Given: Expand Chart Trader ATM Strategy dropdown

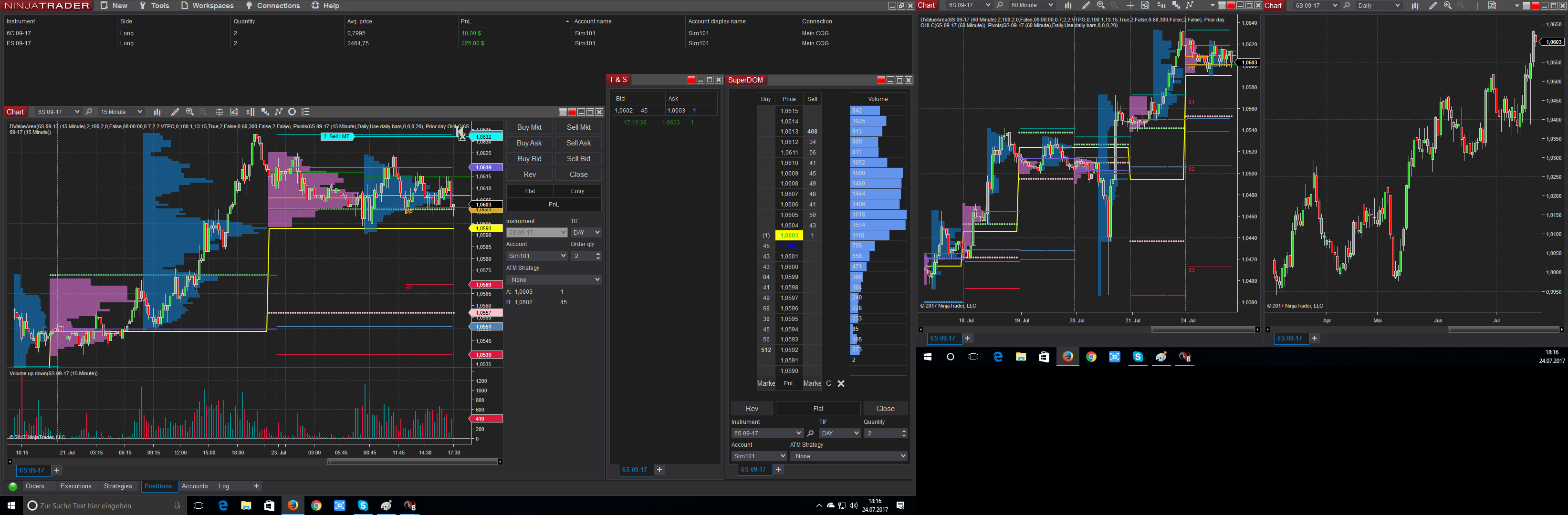Looking at the screenshot, I should pyautogui.click(x=554, y=280).
